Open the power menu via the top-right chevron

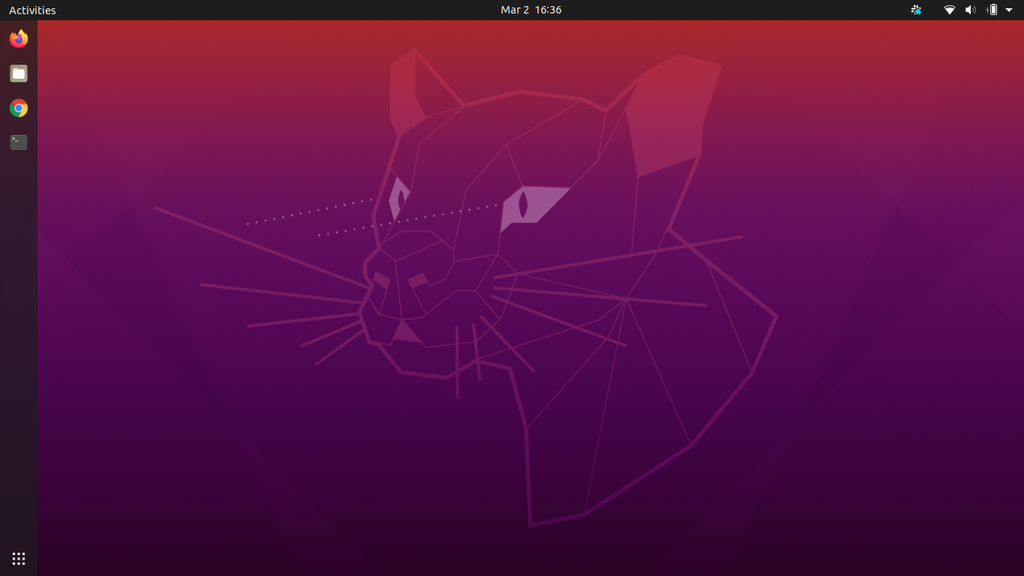tap(1011, 9)
